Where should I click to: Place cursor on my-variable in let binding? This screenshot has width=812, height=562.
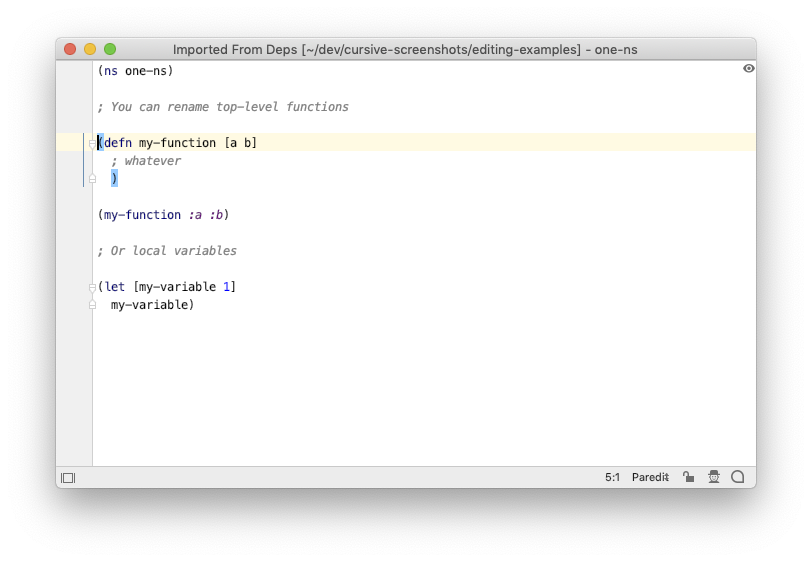click(x=177, y=286)
